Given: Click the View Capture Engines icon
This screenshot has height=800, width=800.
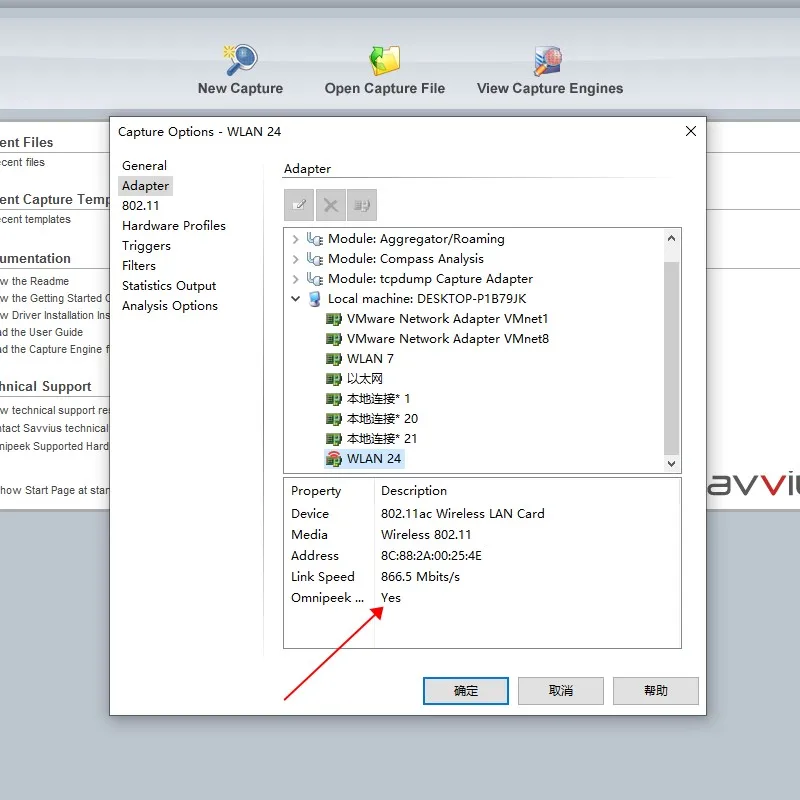Looking at the screenshot, I should pyautogui.click(x=548, y=60).
